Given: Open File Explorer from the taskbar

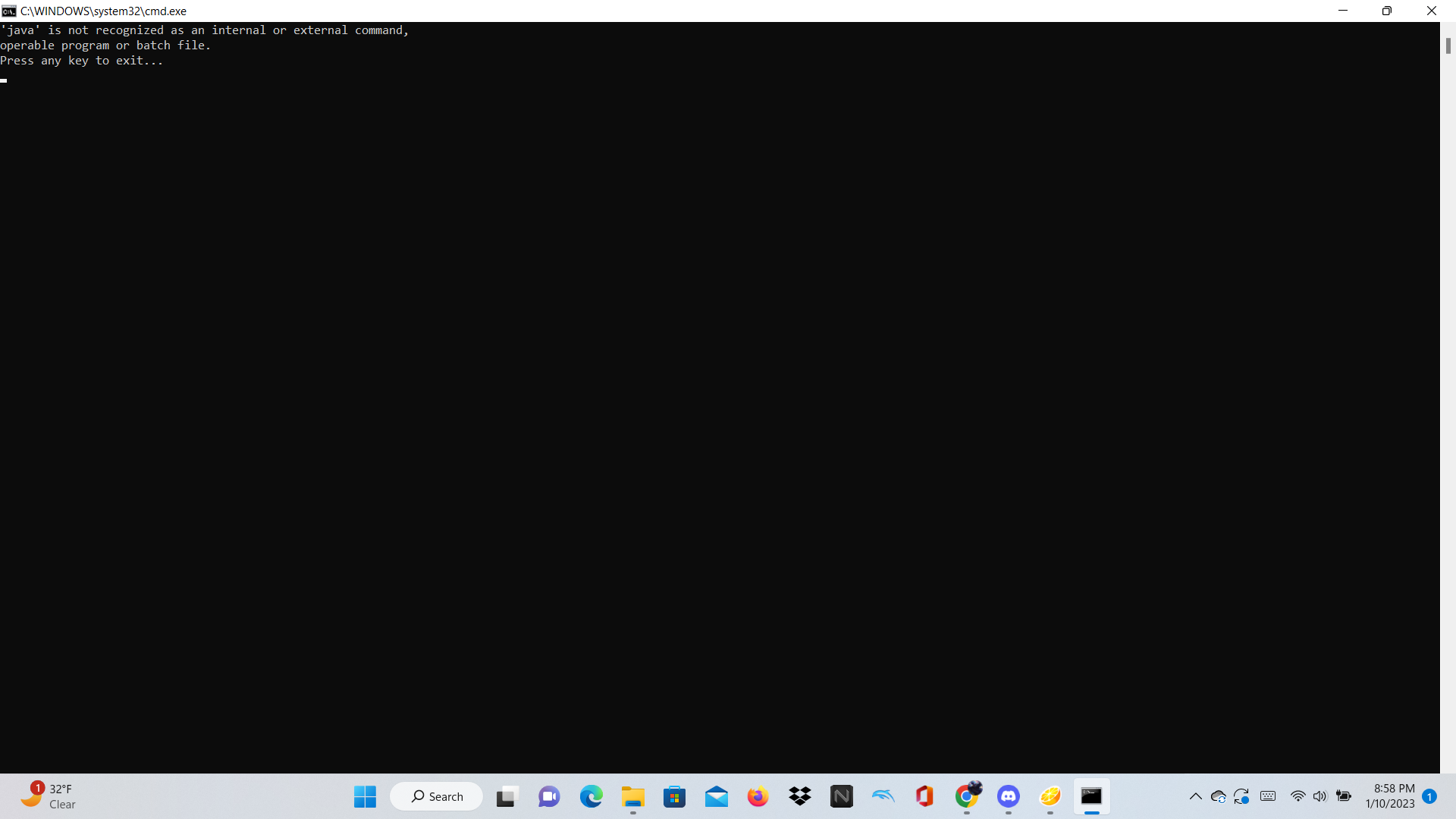Looking at the screenshot, I should click(x=632, y=796).
